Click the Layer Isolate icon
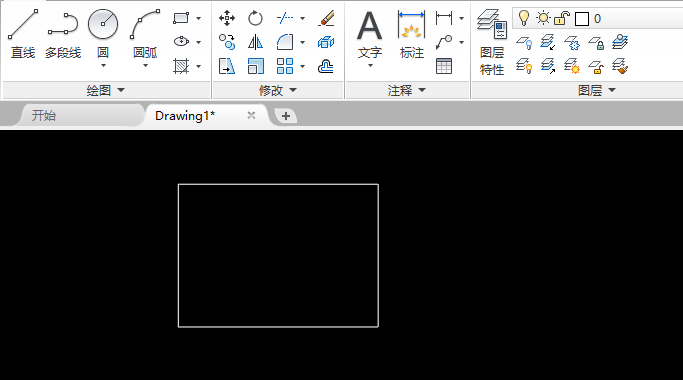This screenshot has height=380, width=683. [x=548, y=42]
